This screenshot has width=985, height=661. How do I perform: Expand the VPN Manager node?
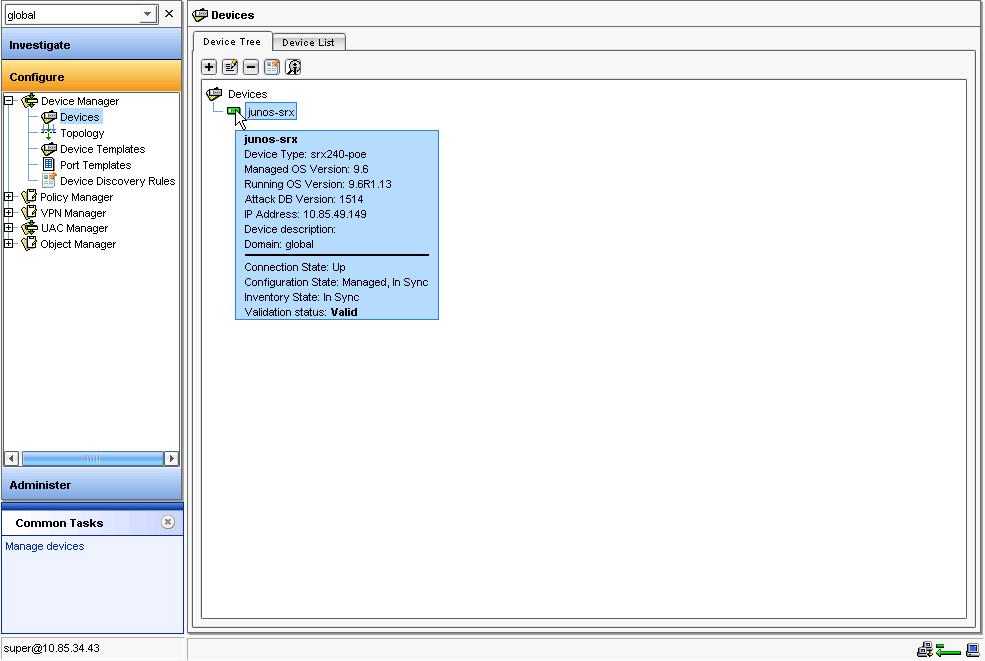(x=9, y=212)
